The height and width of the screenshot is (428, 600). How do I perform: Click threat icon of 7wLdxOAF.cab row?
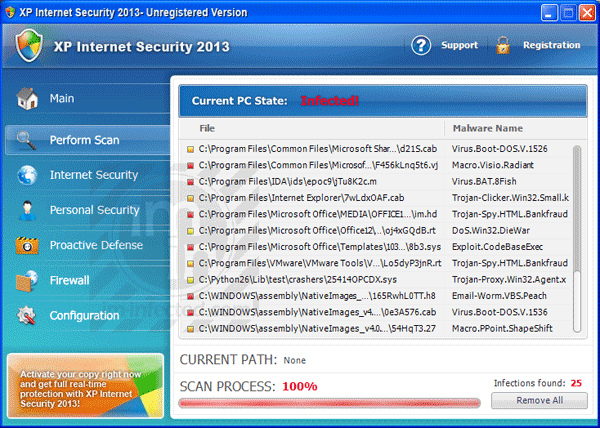(x=190, y=198)
